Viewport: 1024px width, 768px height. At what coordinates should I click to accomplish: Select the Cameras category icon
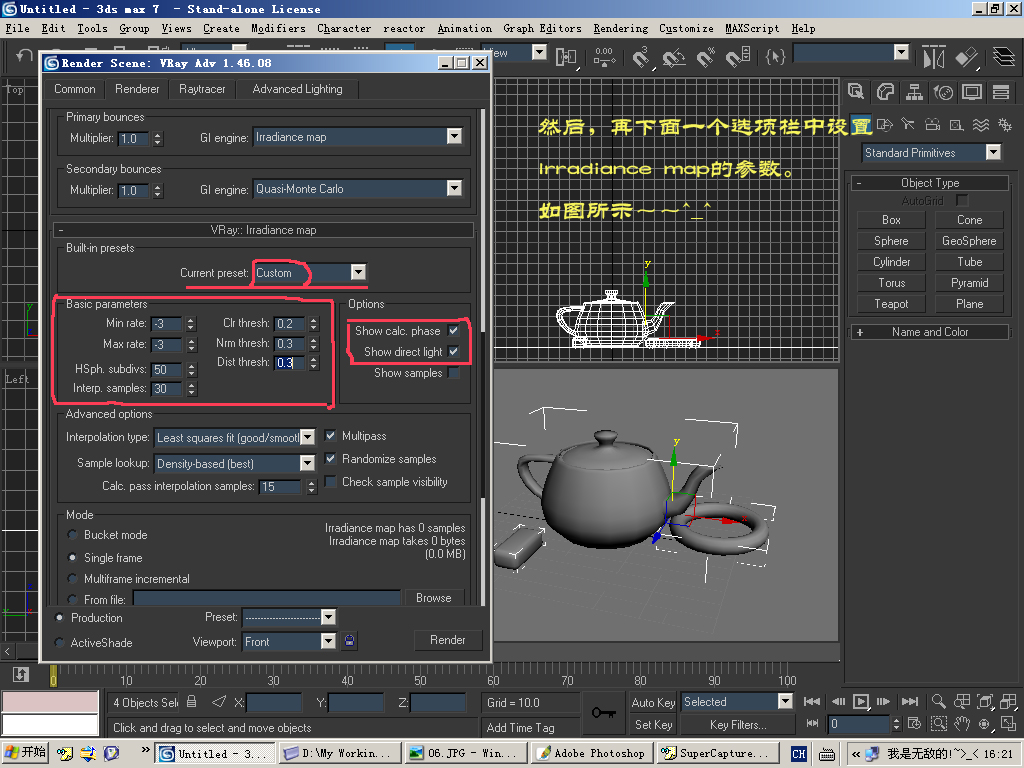click(933, 124)
